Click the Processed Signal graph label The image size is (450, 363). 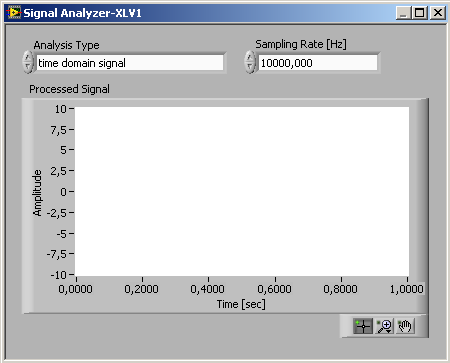[69, 89]
